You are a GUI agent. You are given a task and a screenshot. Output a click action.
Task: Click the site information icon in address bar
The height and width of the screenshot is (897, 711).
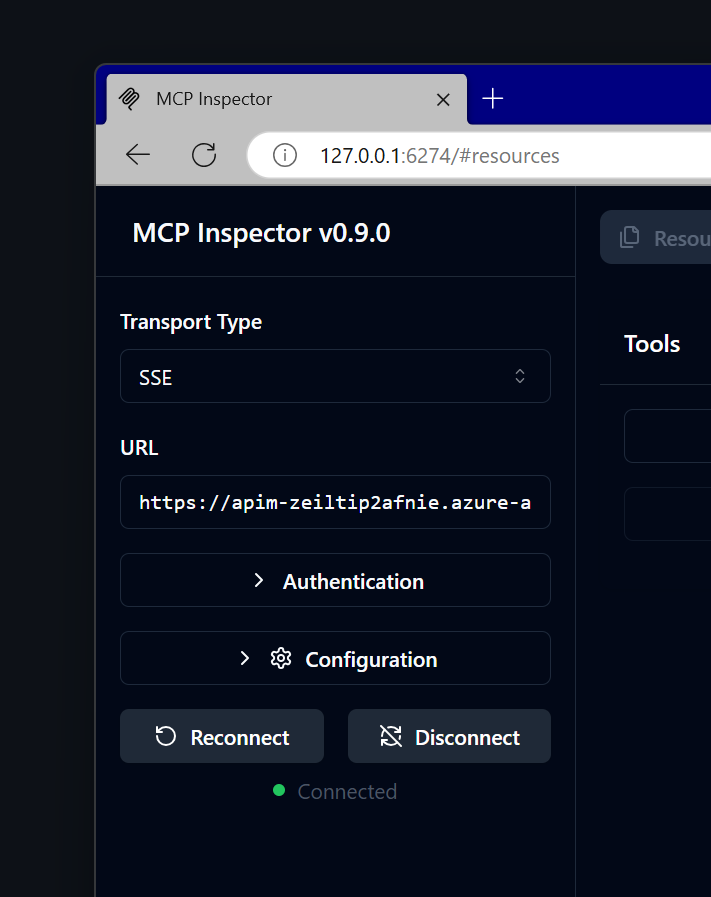pyautogui.click(x=284, y=155)
